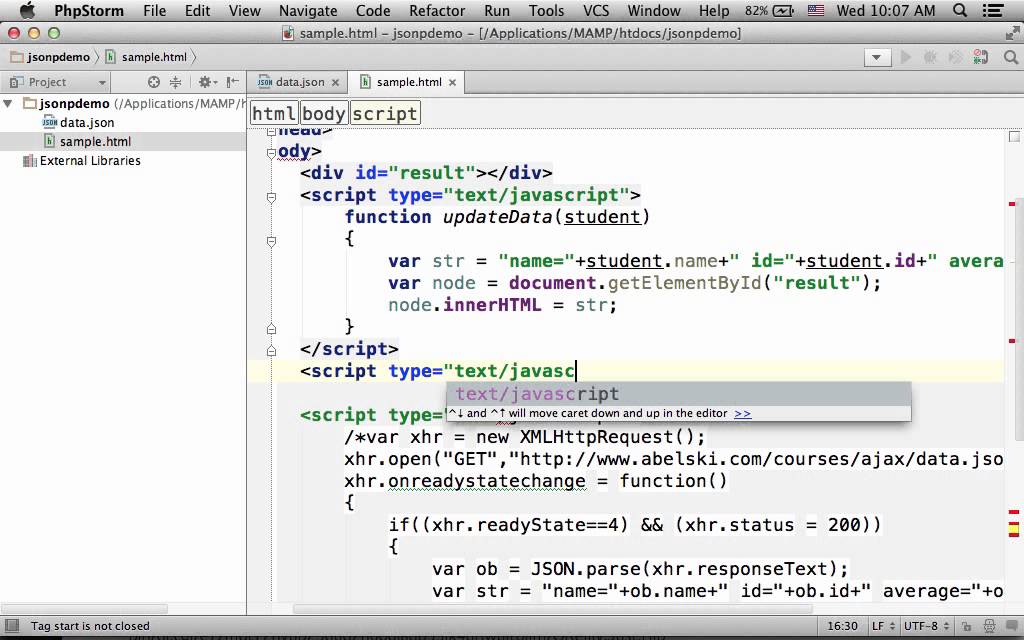
Task: Click the 16:30 caret position indicator
Action: point(842,626)
